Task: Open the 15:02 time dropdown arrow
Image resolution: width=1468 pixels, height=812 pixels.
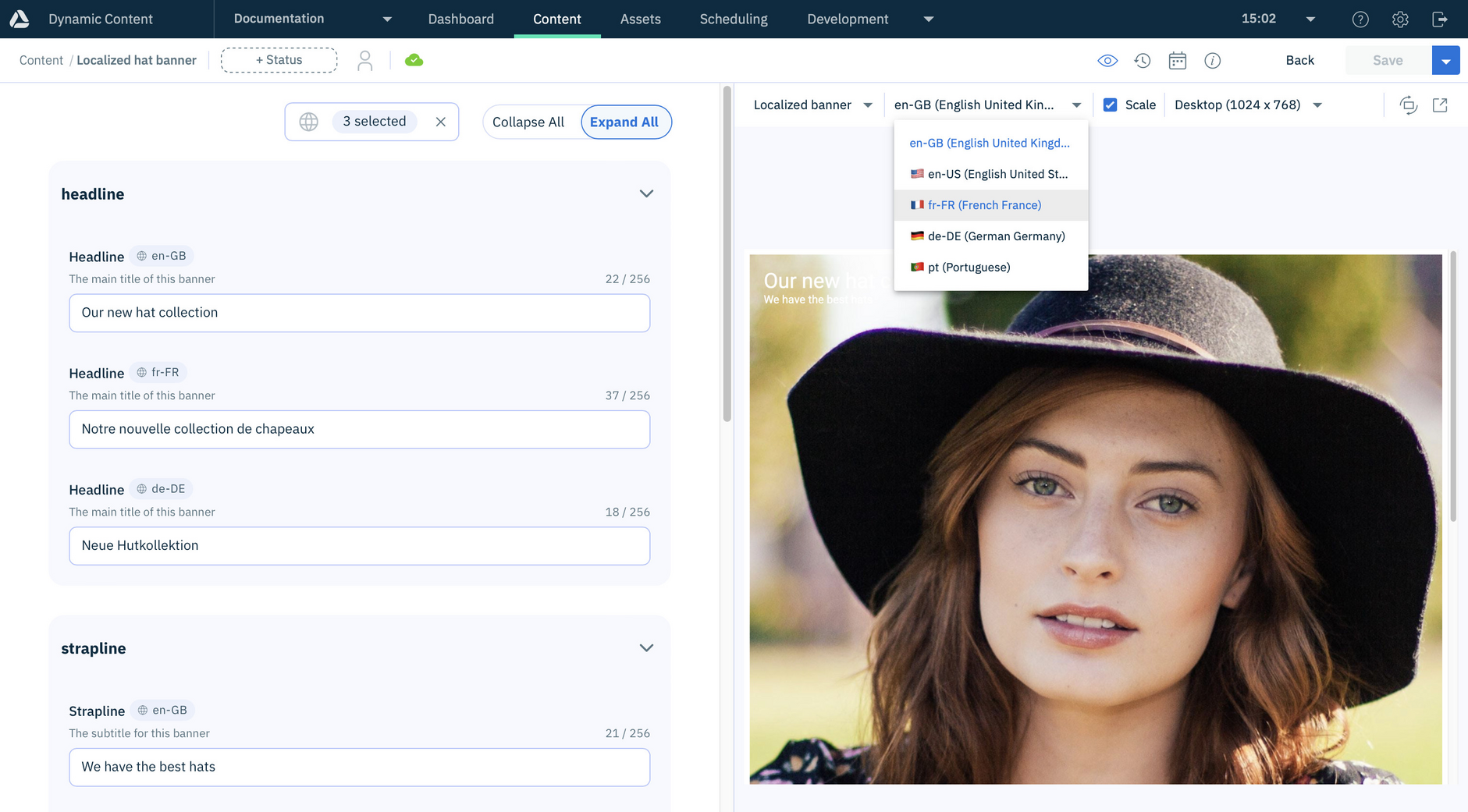Action: [x=1311, y=20]
